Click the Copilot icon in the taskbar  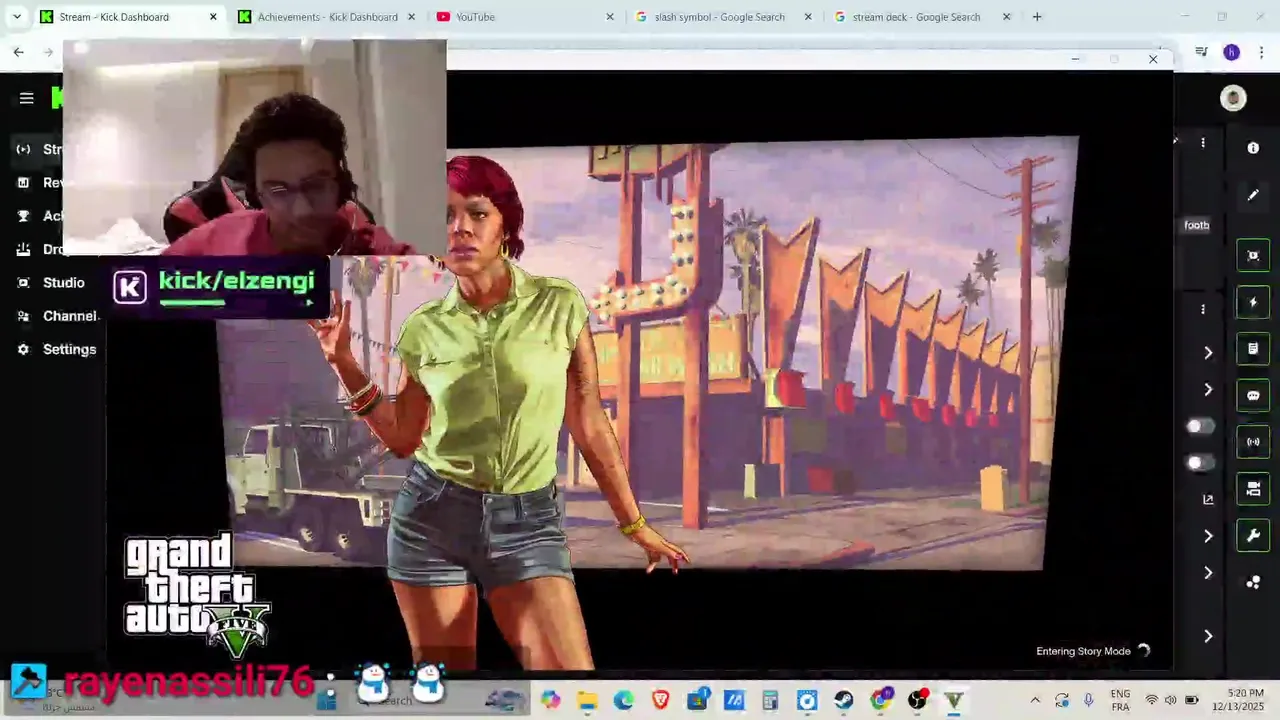pyautogui.click(x=550, y=700)
